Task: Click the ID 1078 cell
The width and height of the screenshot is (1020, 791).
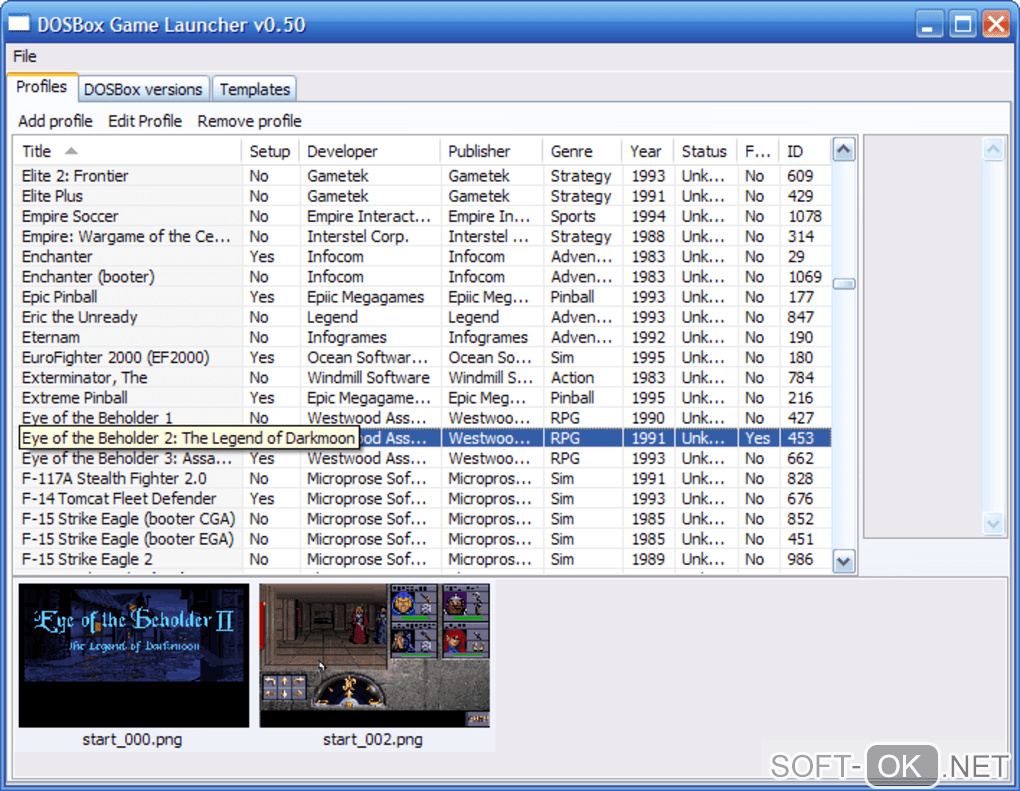Action: pos(805,216)
